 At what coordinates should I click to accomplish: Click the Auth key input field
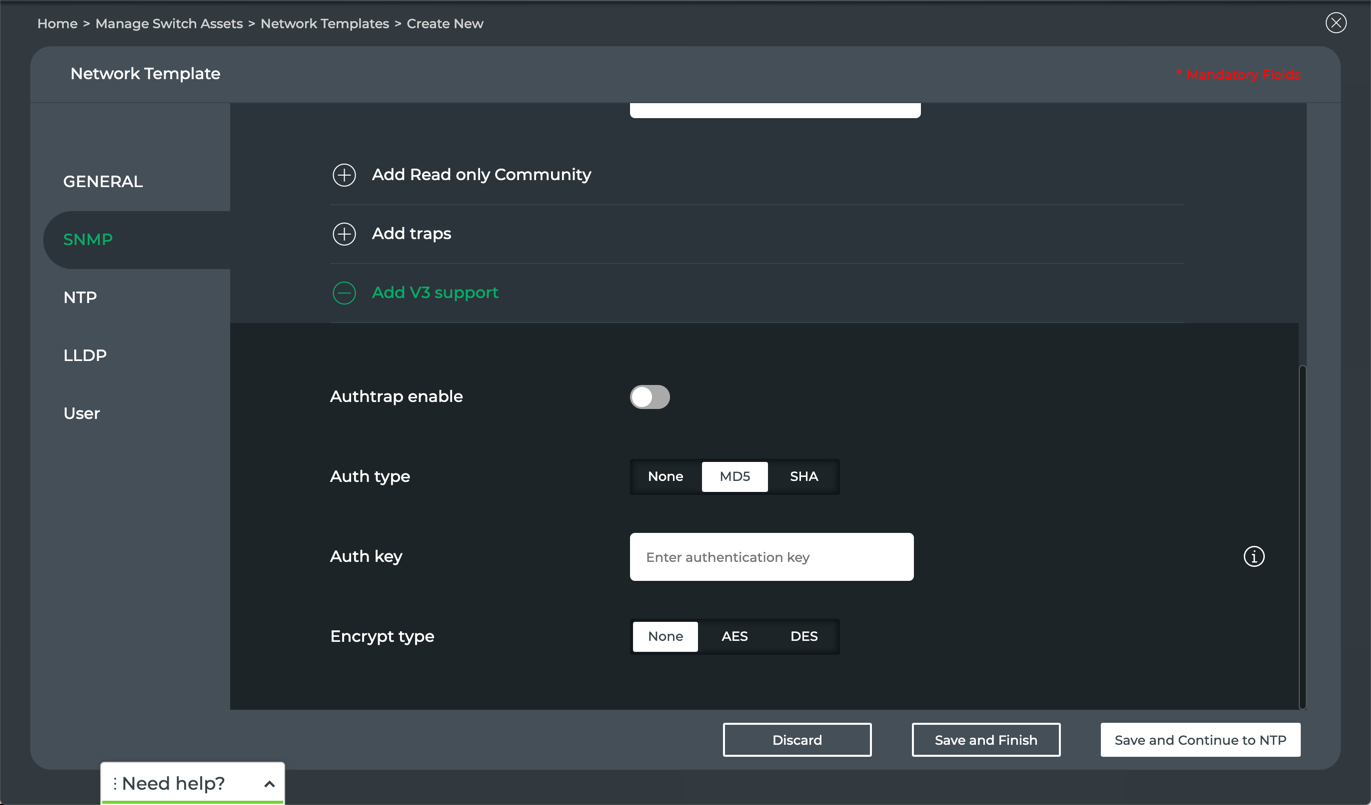[771, 557]
